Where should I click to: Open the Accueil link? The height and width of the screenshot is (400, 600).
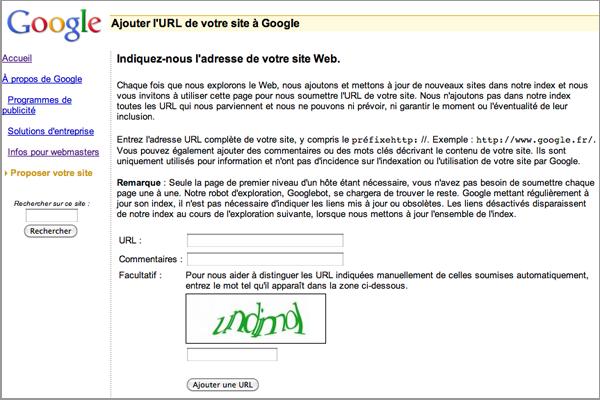coord(17,58)
